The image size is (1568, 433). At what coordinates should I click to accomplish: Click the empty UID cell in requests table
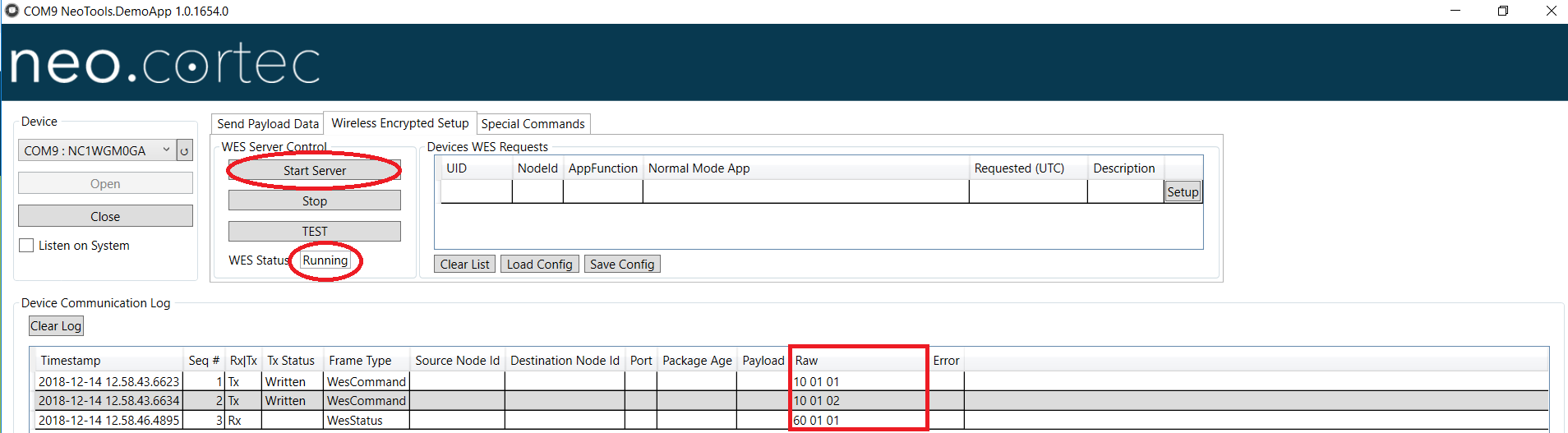tap(477, 191)
